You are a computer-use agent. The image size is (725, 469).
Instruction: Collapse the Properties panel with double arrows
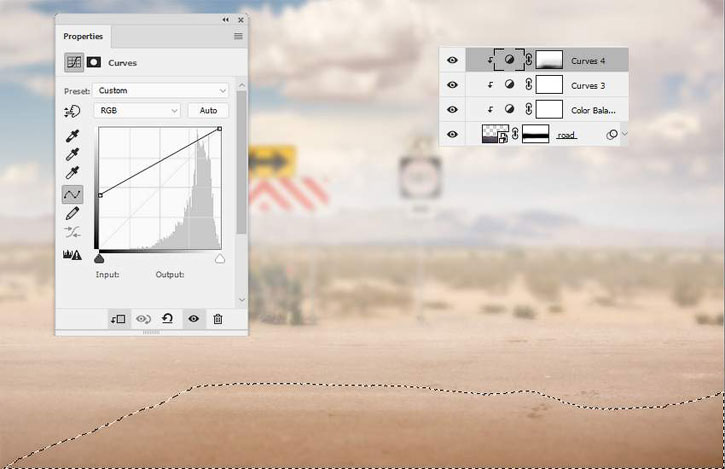pyautogui.click(x=226, y=20)
